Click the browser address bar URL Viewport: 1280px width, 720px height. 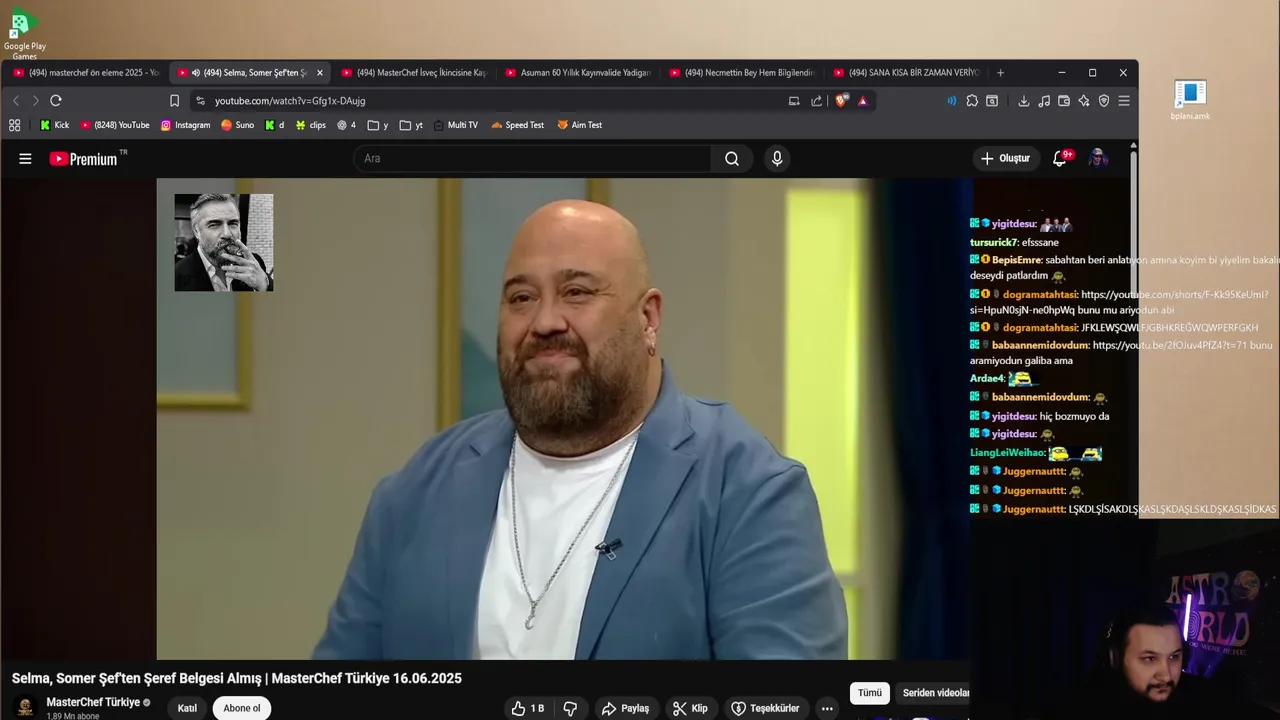tap(290, 101)
